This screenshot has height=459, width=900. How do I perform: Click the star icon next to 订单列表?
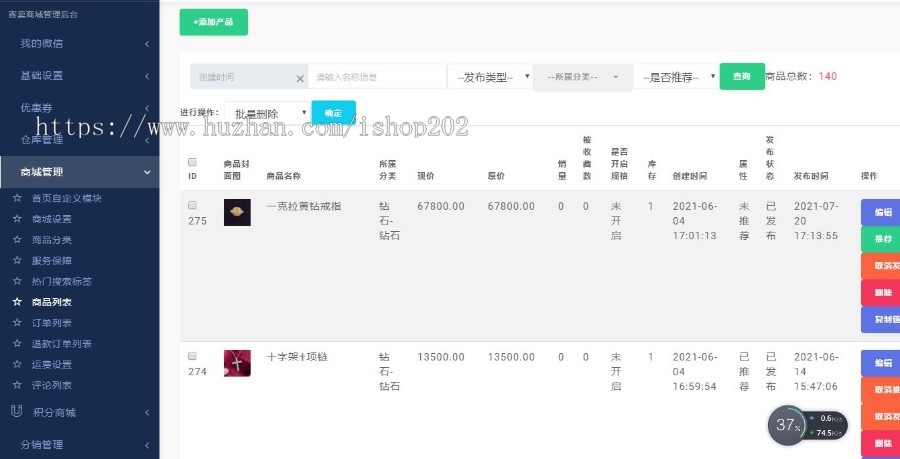(x=16, y=323)
